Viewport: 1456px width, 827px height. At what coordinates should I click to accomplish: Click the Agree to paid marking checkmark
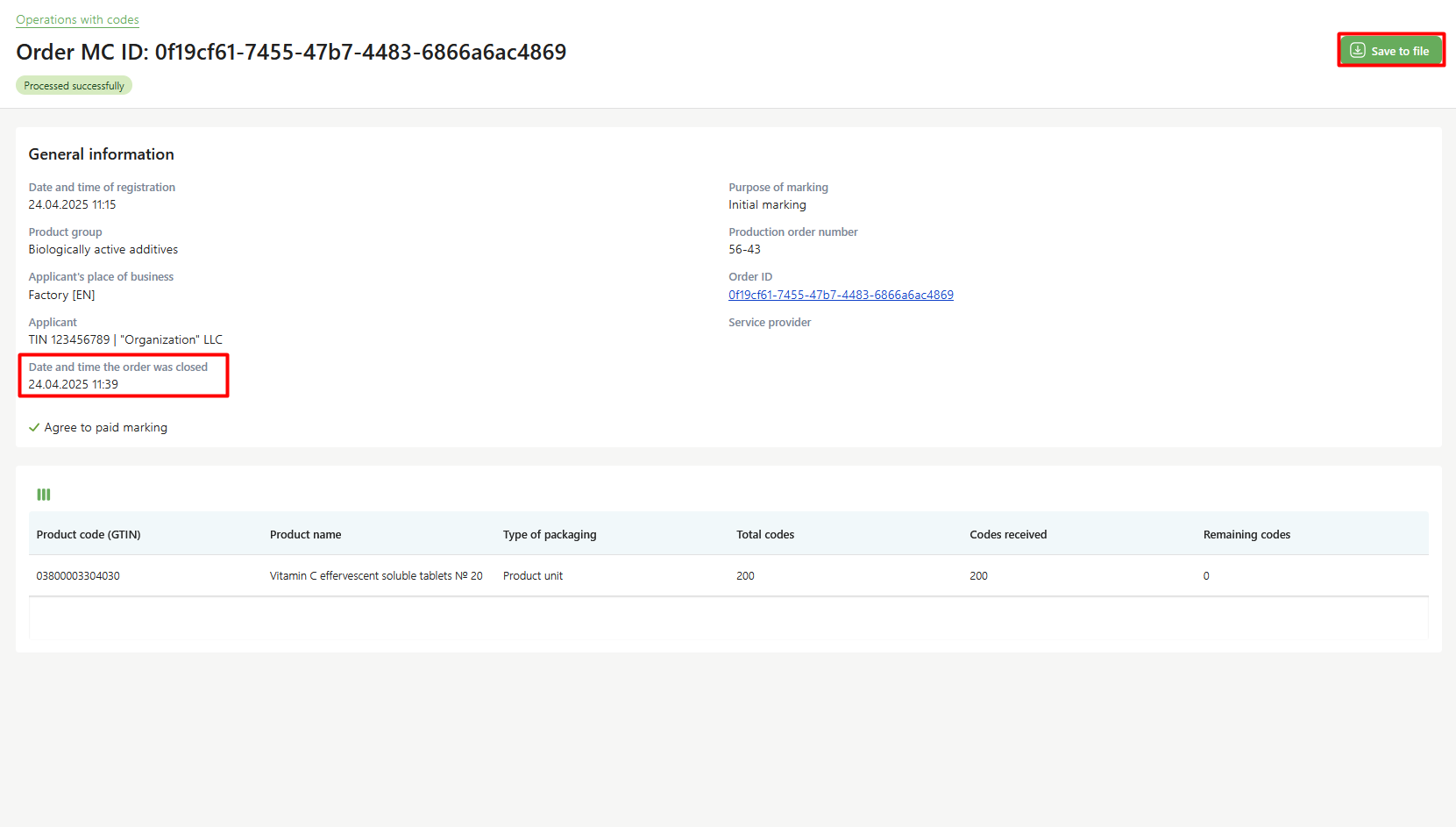[34, 427]
